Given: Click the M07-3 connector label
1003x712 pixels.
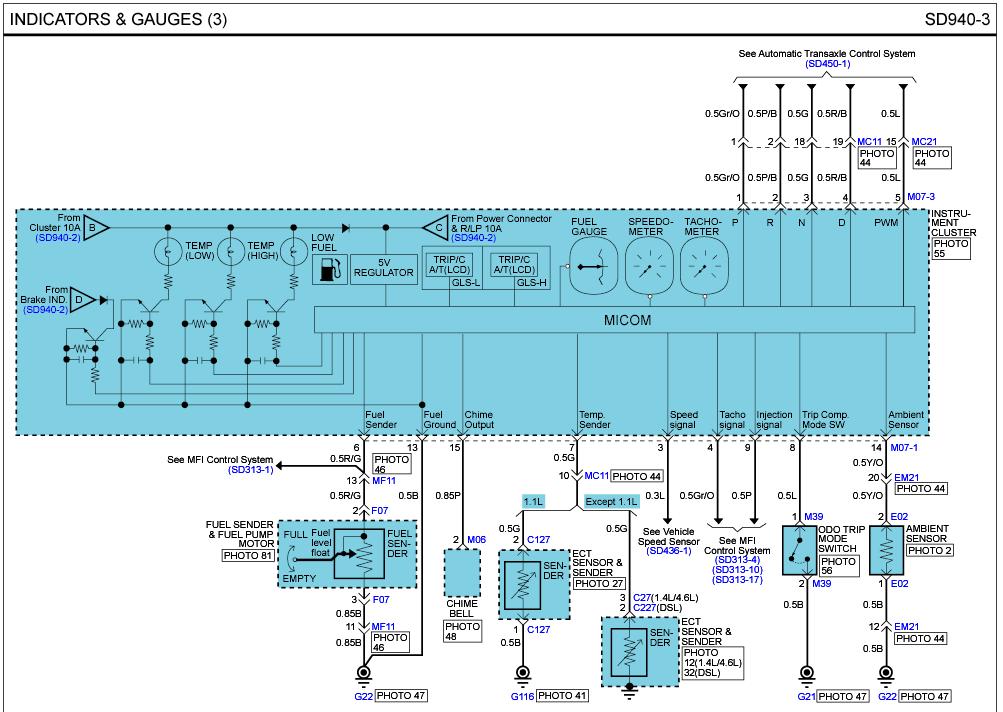Looking at the screenshot, I should coord(920,196).
